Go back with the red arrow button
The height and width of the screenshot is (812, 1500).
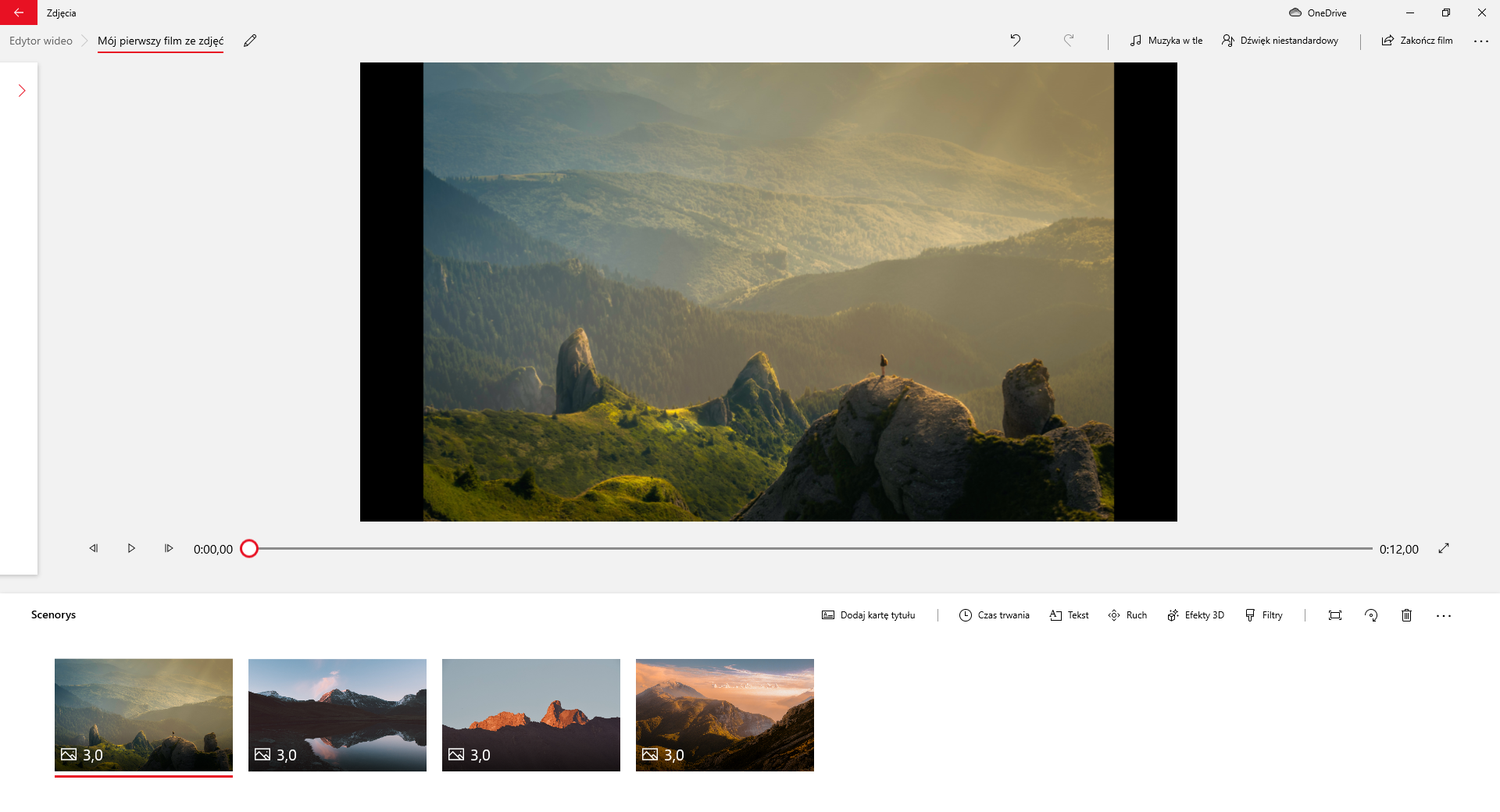[x=19, y=12]
